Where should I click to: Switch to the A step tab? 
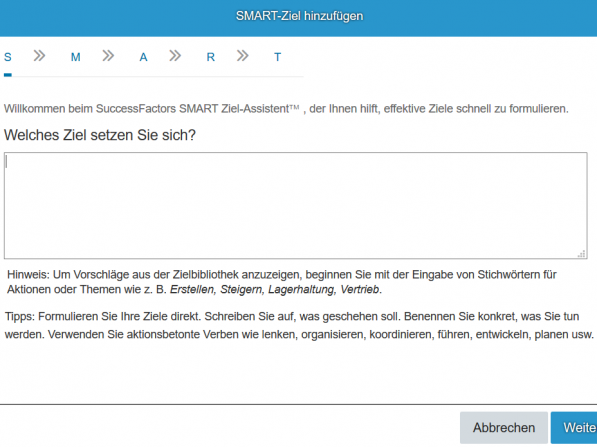tap(143, 57)
